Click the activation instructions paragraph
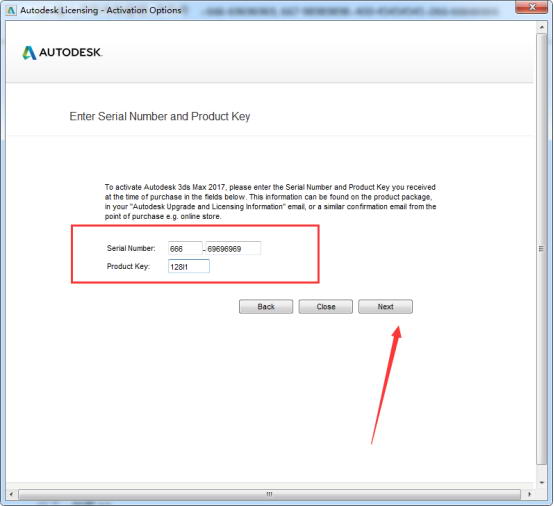The width and height of the screenshot is (554, 506). [x=270, y=202]
